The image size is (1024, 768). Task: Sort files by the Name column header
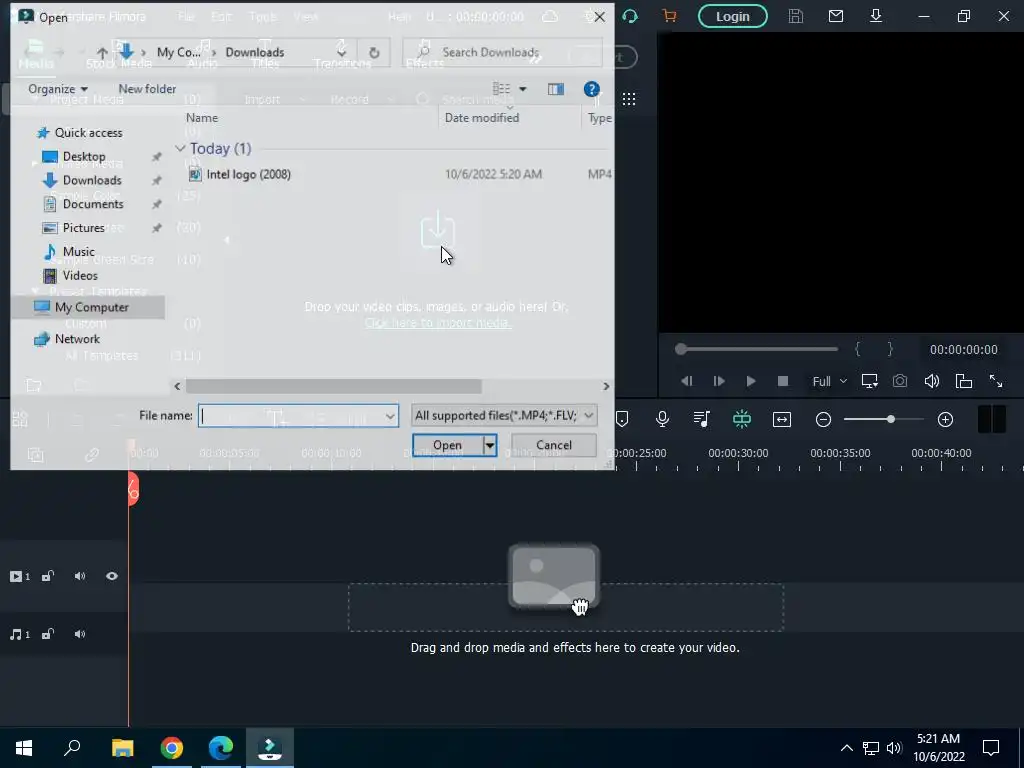point(202,118)
